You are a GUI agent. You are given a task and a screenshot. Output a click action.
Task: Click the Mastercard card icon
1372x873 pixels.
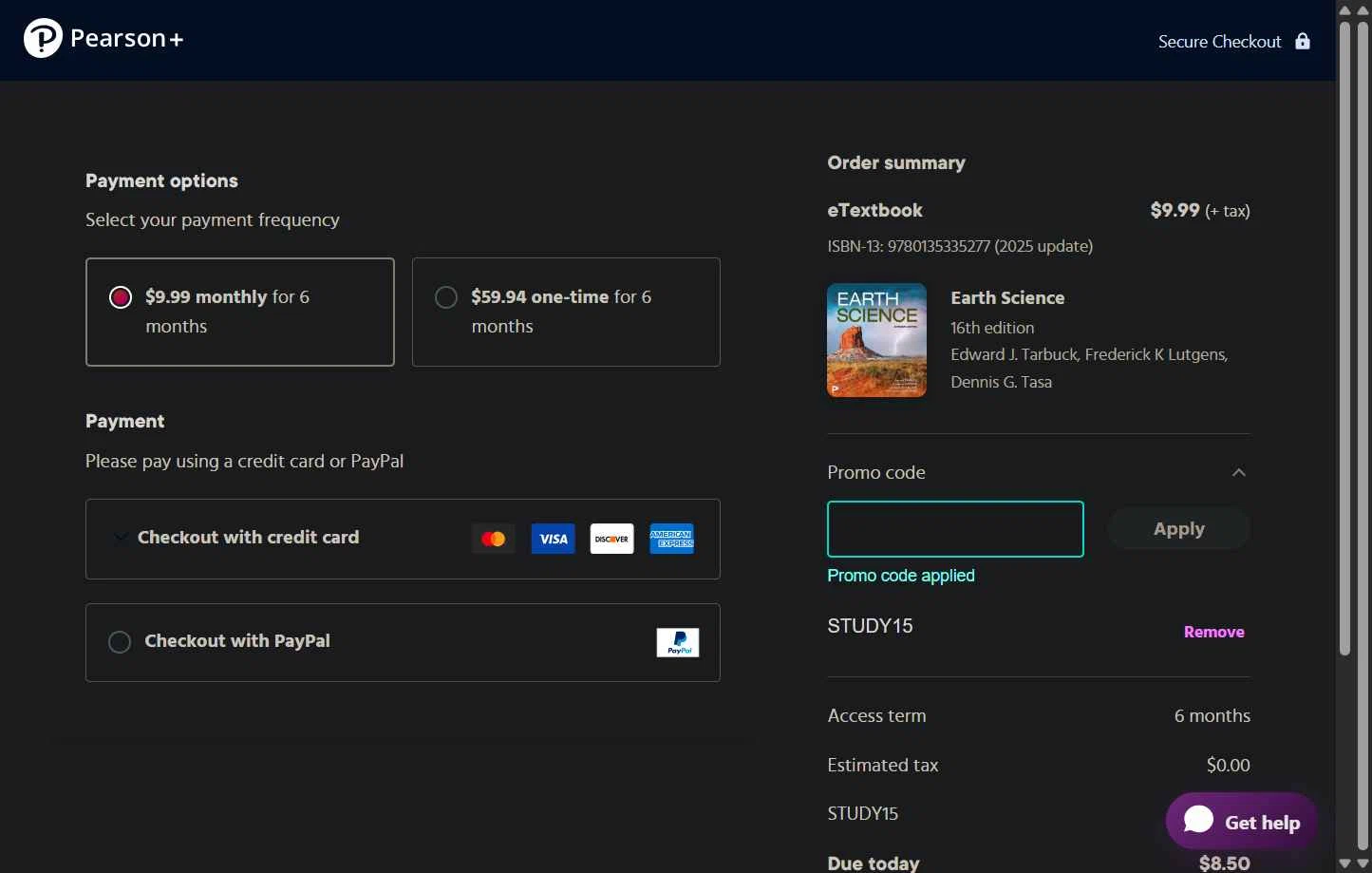(494, 539)
